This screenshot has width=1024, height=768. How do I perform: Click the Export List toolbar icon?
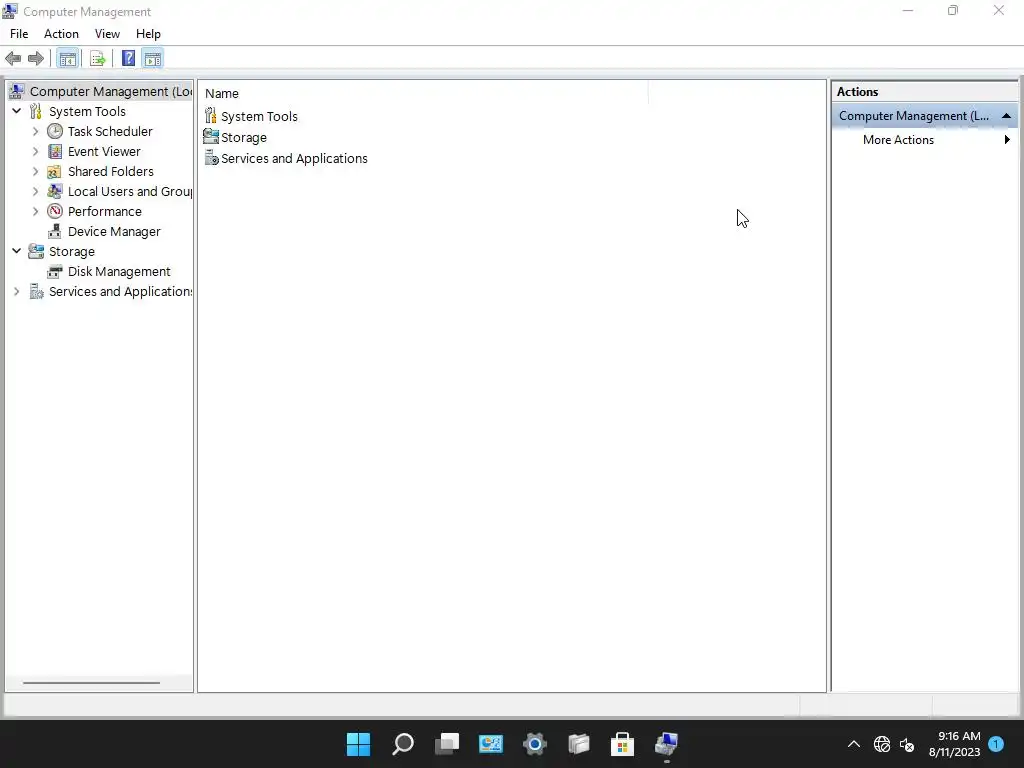[x=97, y=59]
